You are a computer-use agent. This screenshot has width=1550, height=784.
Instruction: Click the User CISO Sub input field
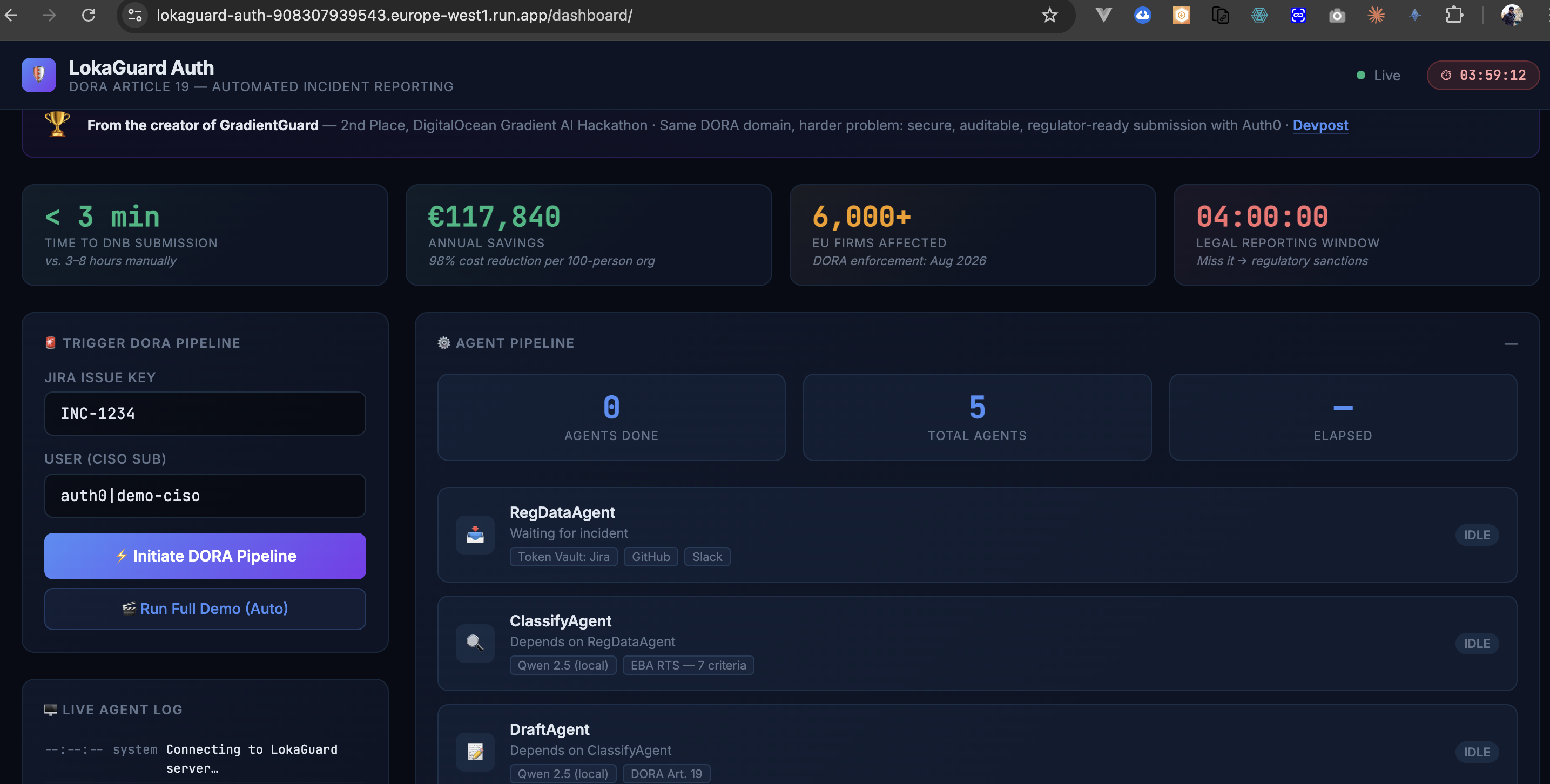coord(205,495)
